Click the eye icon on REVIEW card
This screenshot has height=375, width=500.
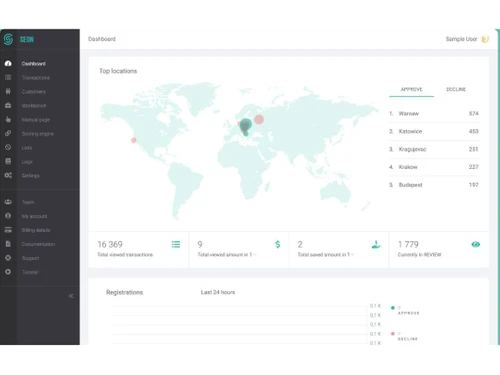tap(476, 244)
